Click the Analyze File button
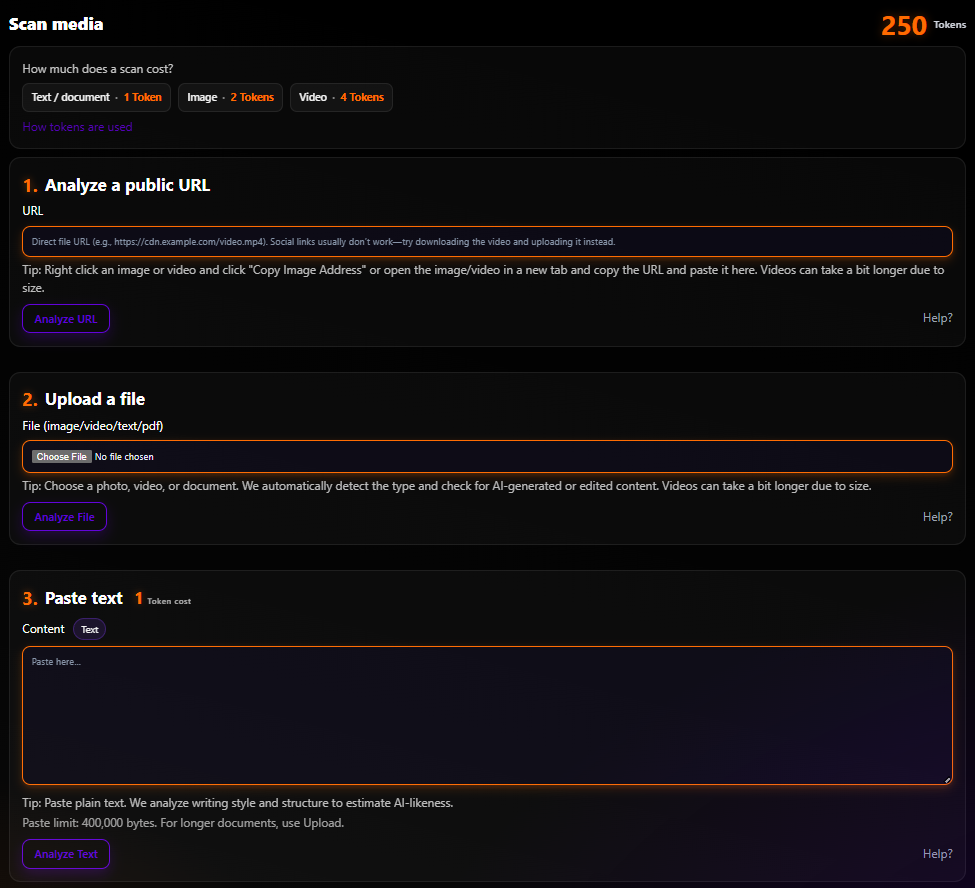Screen dimensions: 975x888 coord(64,517)
